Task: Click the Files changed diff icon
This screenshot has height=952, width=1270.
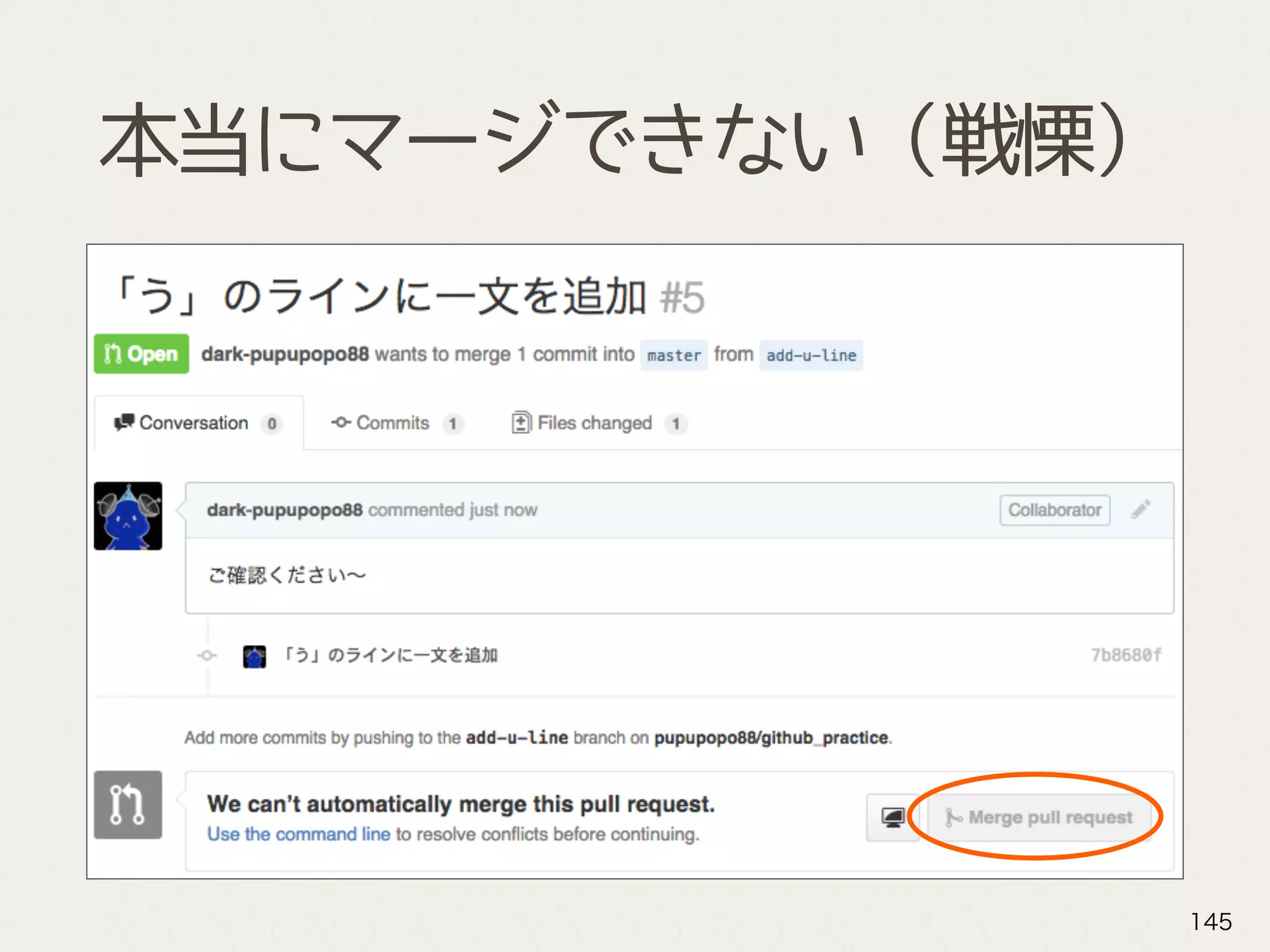Action: 521,423
